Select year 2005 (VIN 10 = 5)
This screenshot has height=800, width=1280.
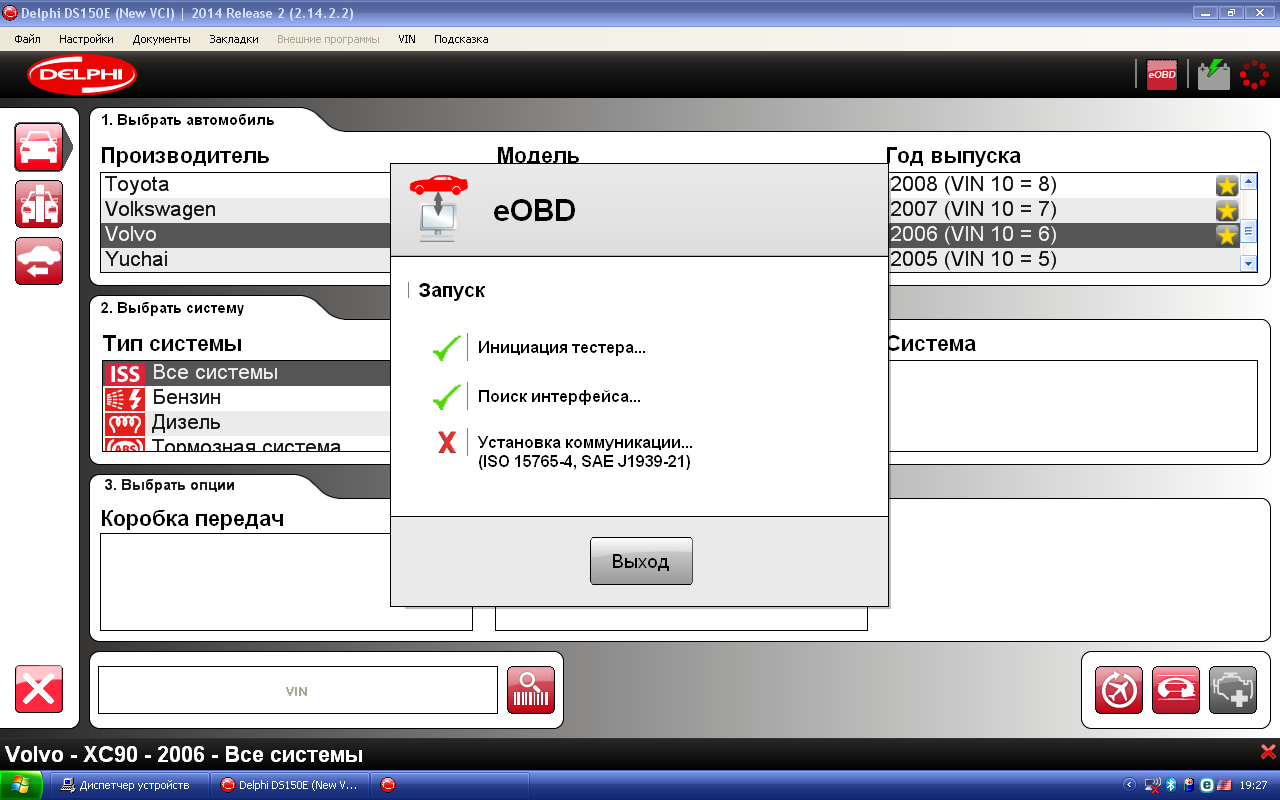tap(1062, 259)
